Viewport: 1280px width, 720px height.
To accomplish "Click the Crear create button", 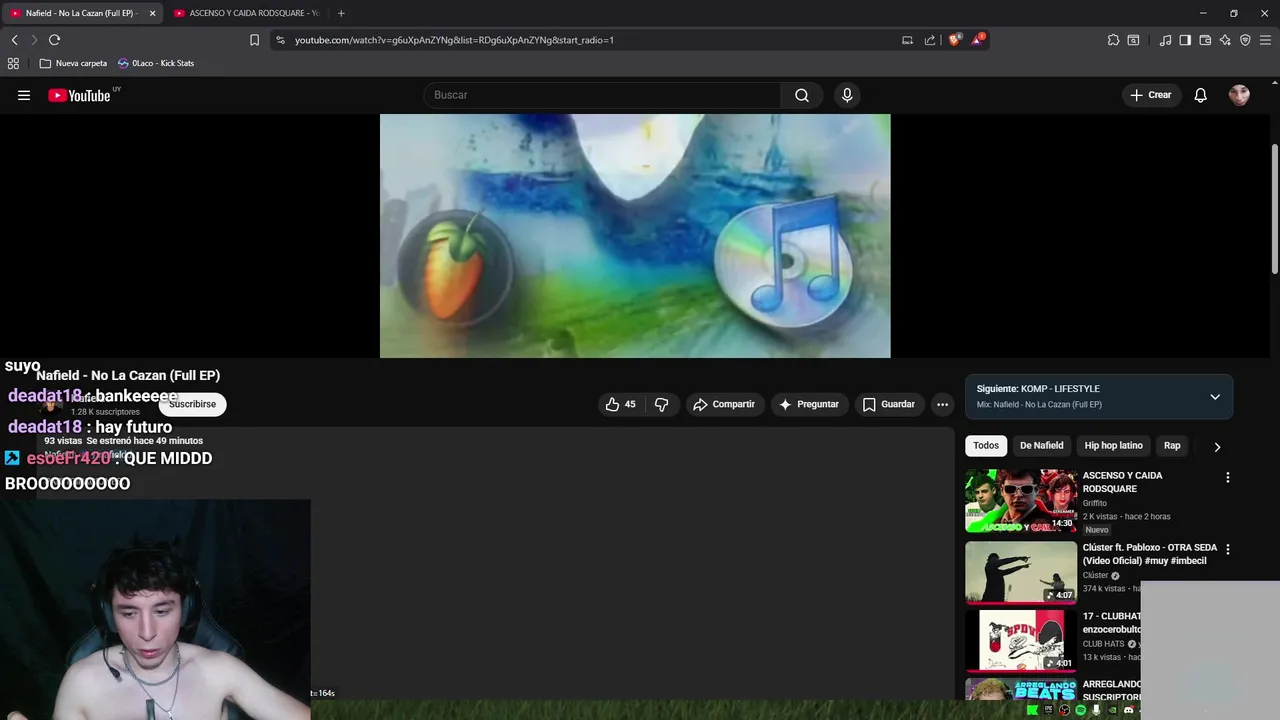I will tap(1151, 95).
